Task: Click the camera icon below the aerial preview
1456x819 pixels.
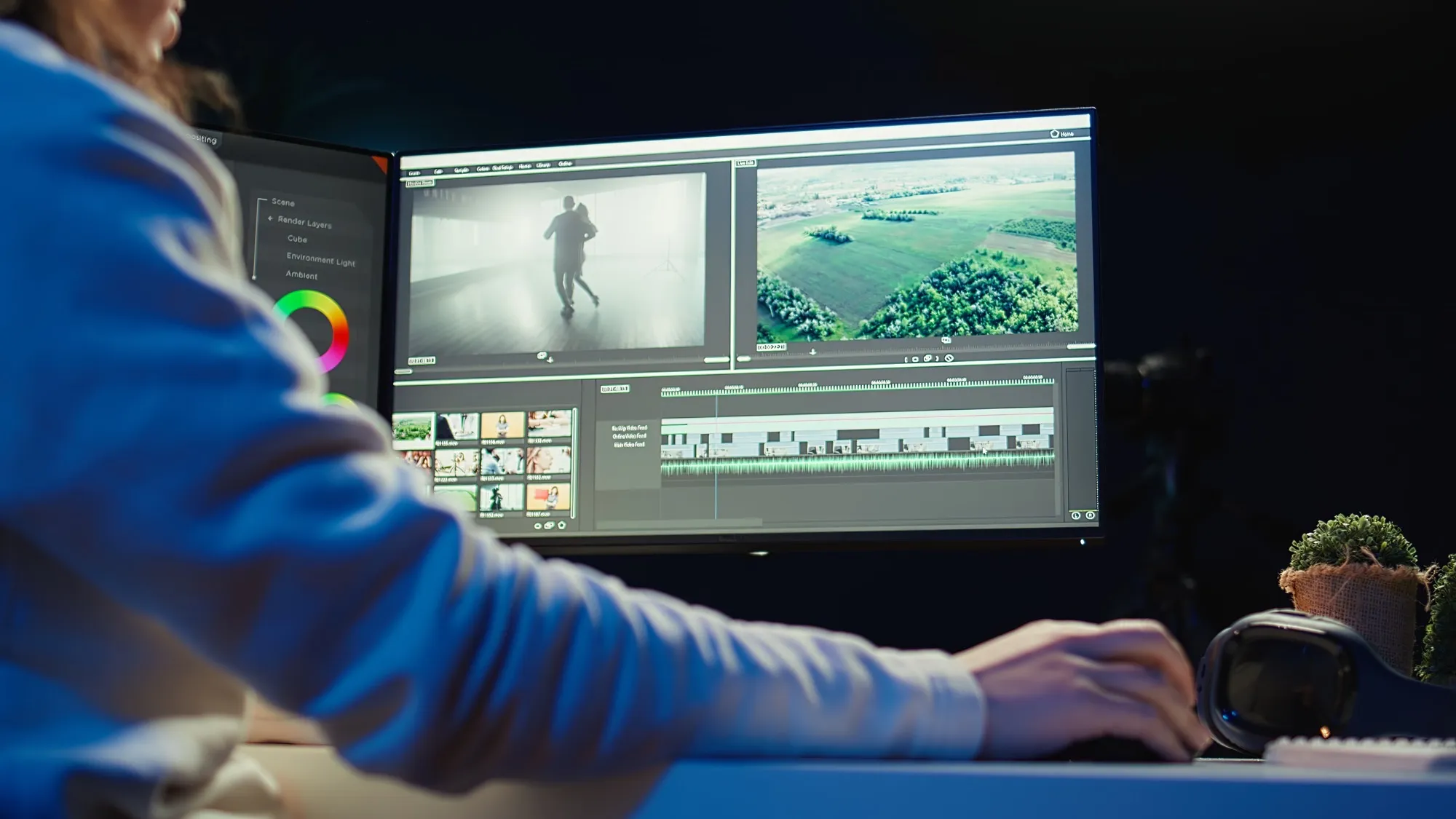Action: 946,340
